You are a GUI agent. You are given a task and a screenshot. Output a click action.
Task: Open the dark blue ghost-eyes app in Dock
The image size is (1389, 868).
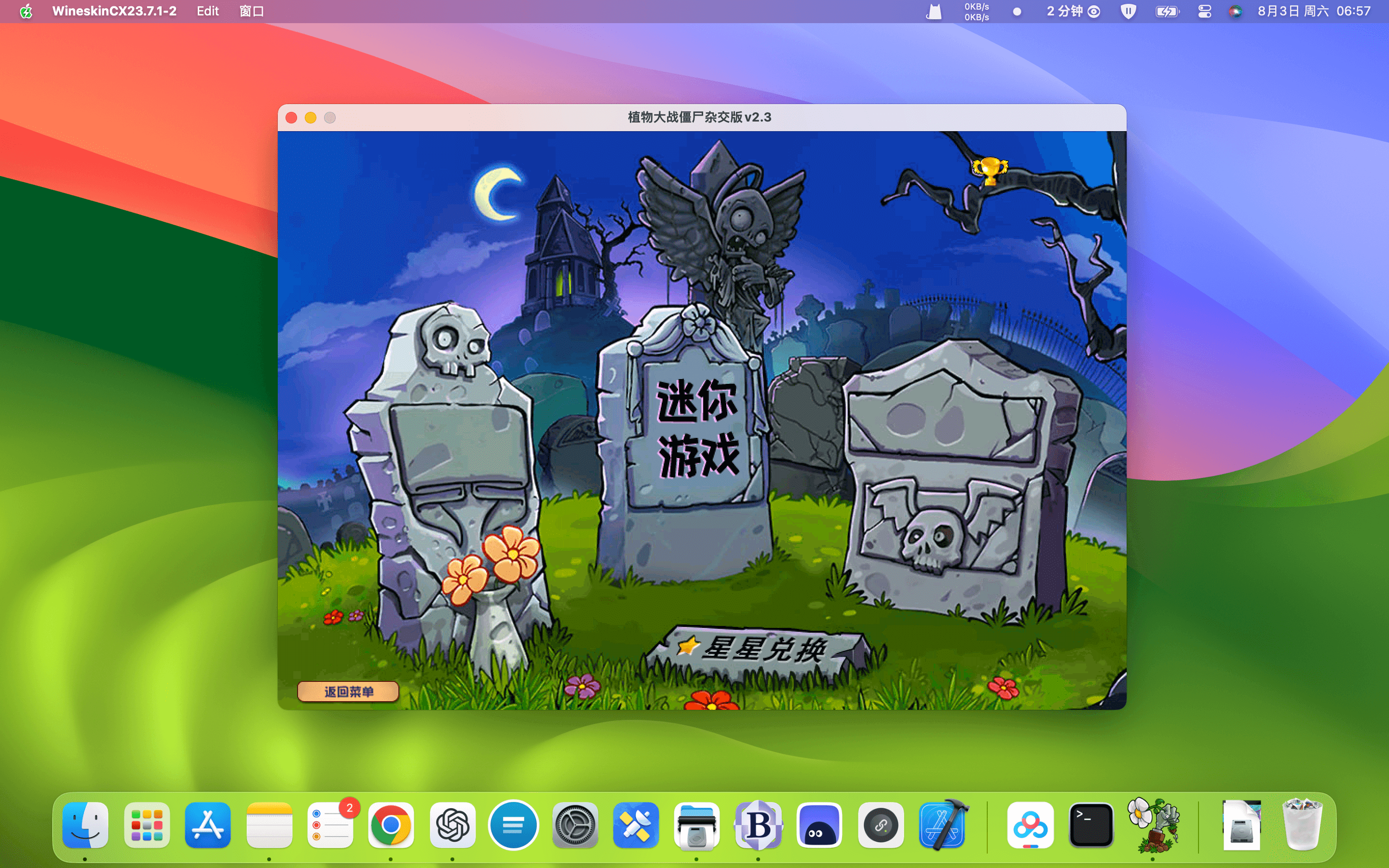coord(819,825)
